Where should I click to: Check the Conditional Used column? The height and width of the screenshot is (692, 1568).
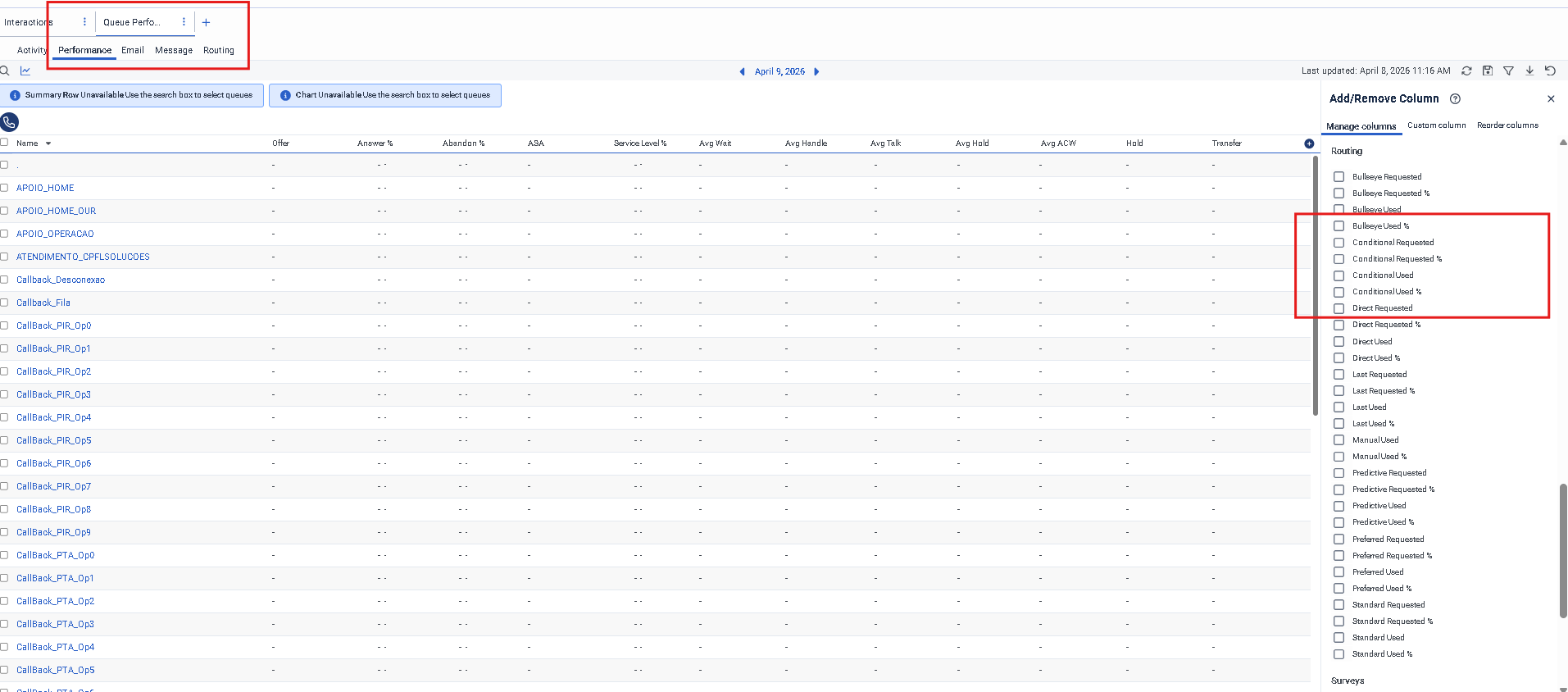(x=1338, y=275)
